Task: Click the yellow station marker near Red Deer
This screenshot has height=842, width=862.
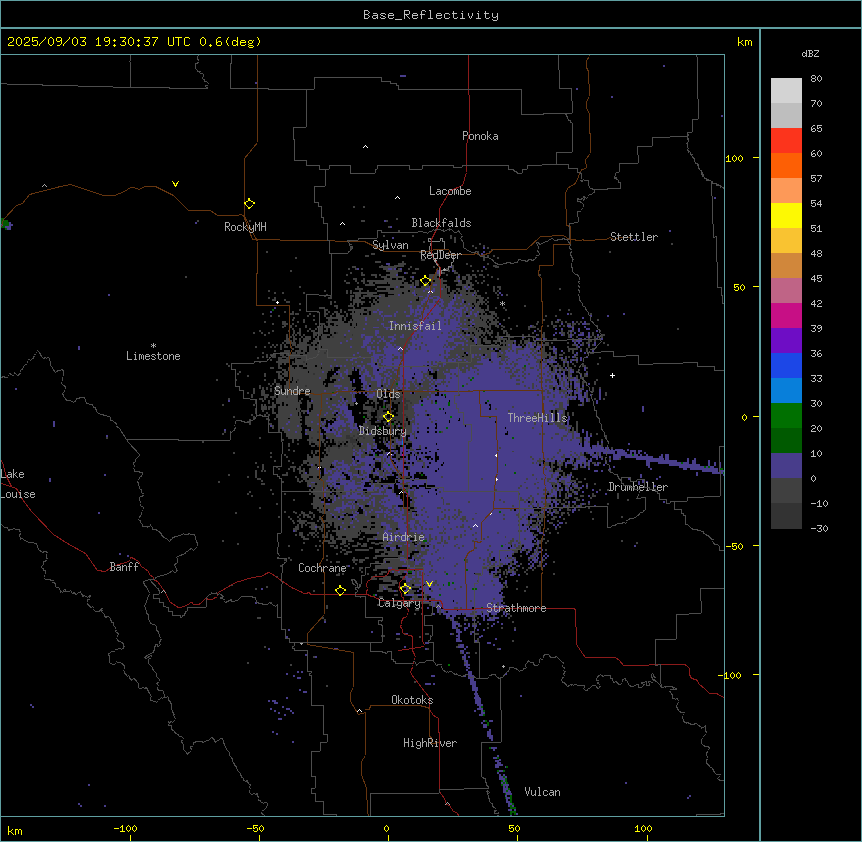Action: (x=426, y=281)
